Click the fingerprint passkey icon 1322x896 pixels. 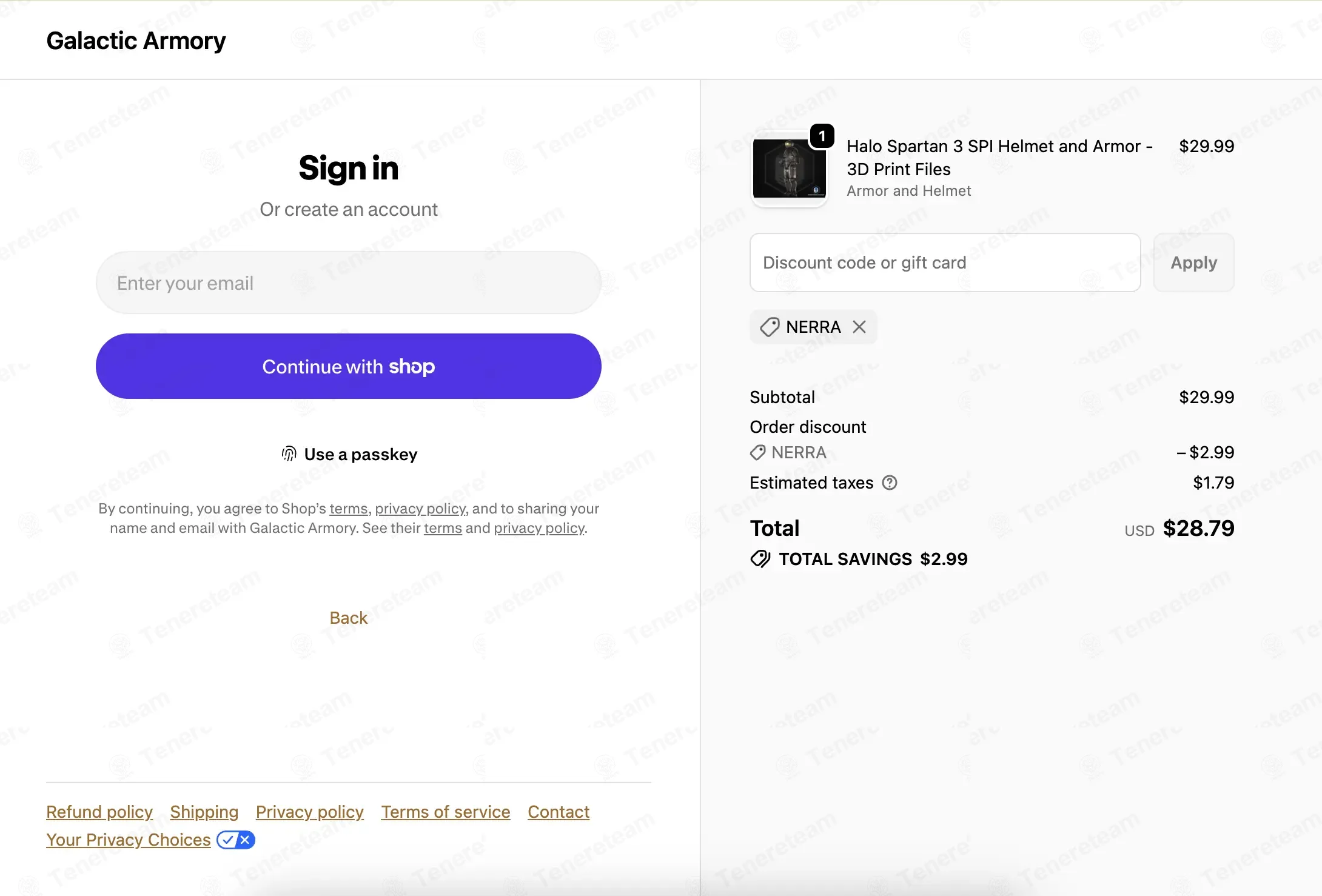(289, 454)
